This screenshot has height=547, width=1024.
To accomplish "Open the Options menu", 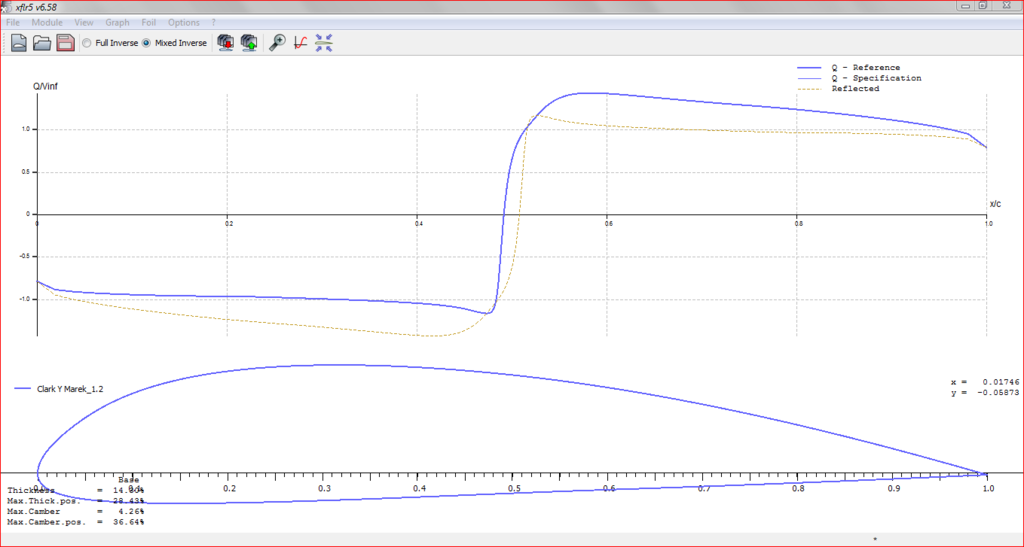I will [x=183, y=22].
